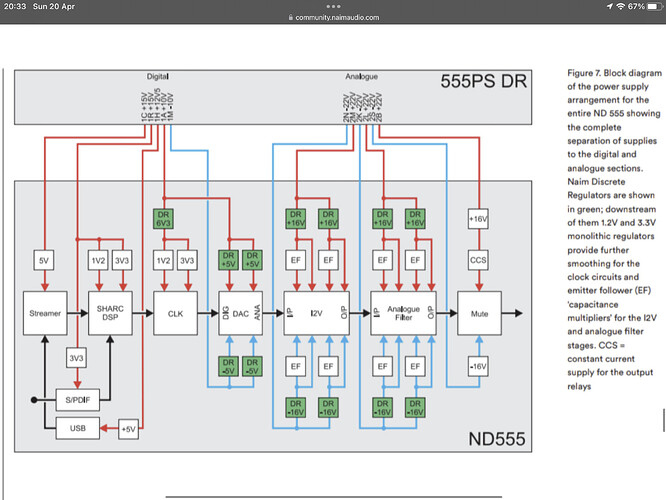Tap the green DR 6V3 regulator box
This screenshot has width=666, height=500.
(164, 218)
